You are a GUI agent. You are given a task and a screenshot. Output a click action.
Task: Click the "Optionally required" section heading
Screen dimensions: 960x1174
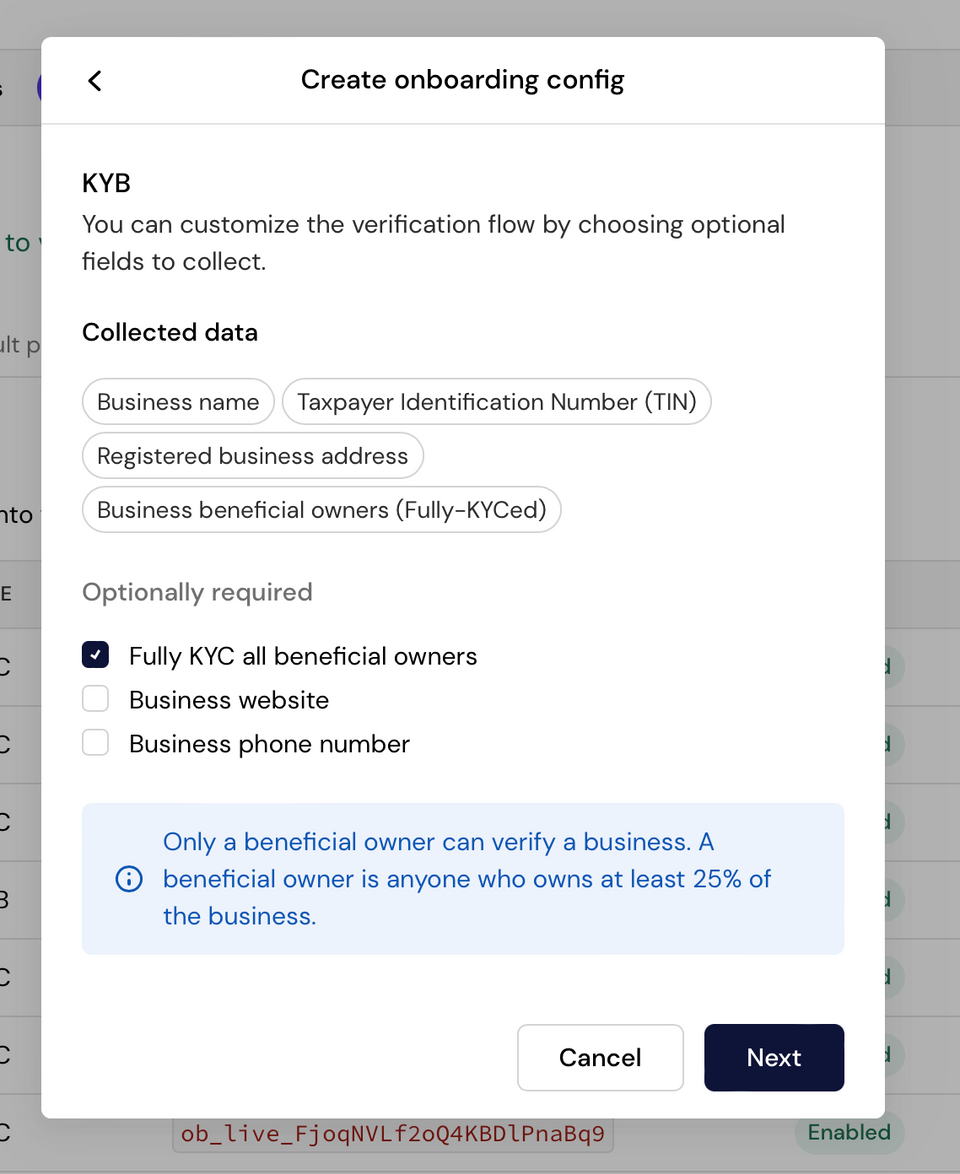click(197, 592)
